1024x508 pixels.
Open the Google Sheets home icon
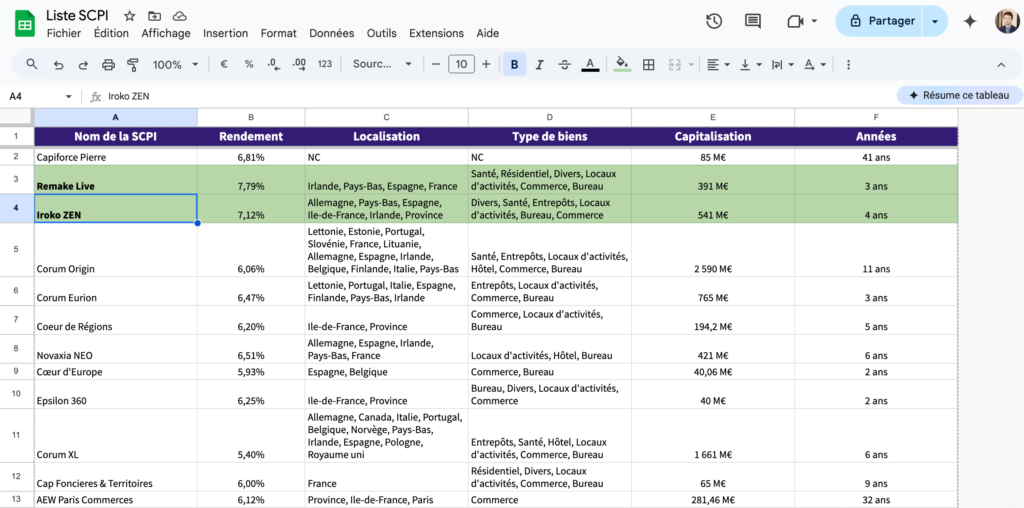[25, 24]
